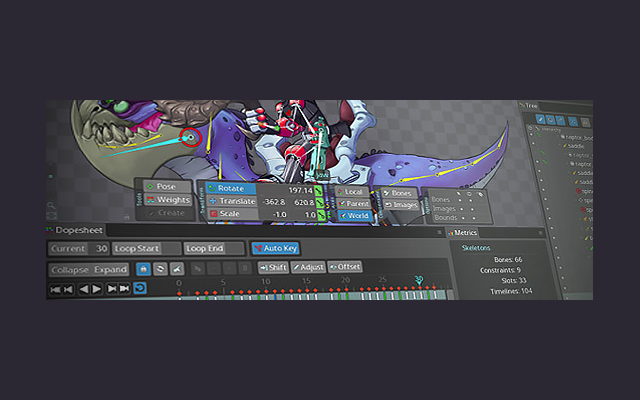The height and width of the screenshot is (400, 640).
Task: Toggle the blue lock icon in Dopesheet
Action: coord(143,269)
